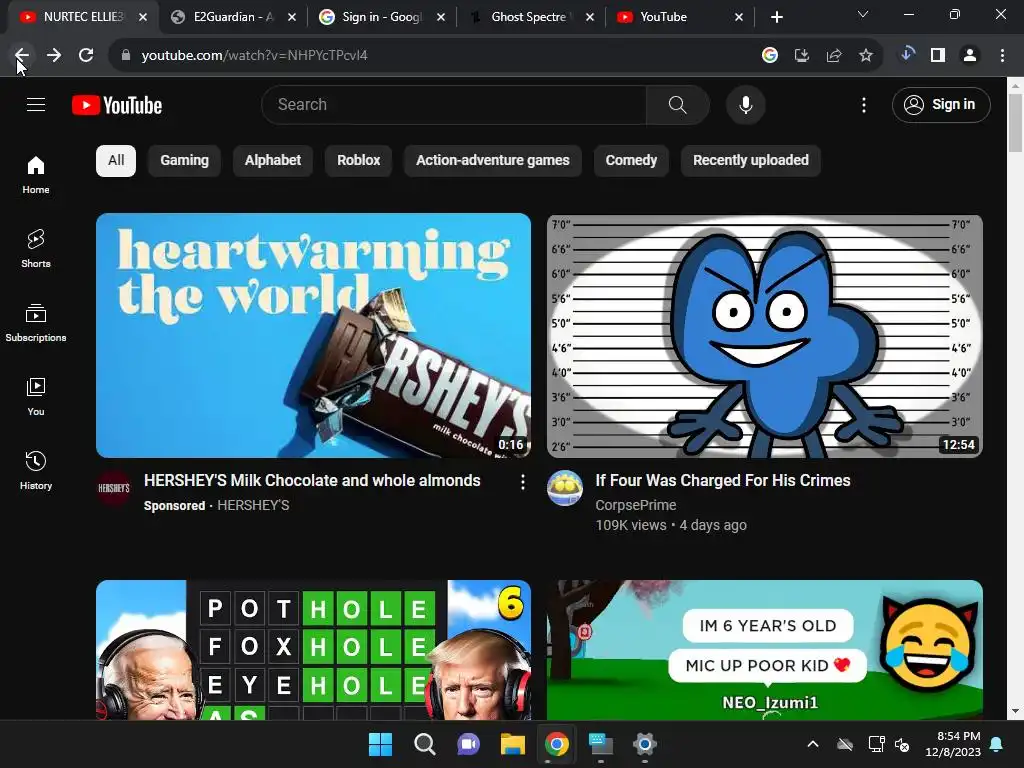This screenshot has width=1024, height=768.
Task: Close the E2Guardian tab
Action: pyautogui.click(x=292, y=18)
